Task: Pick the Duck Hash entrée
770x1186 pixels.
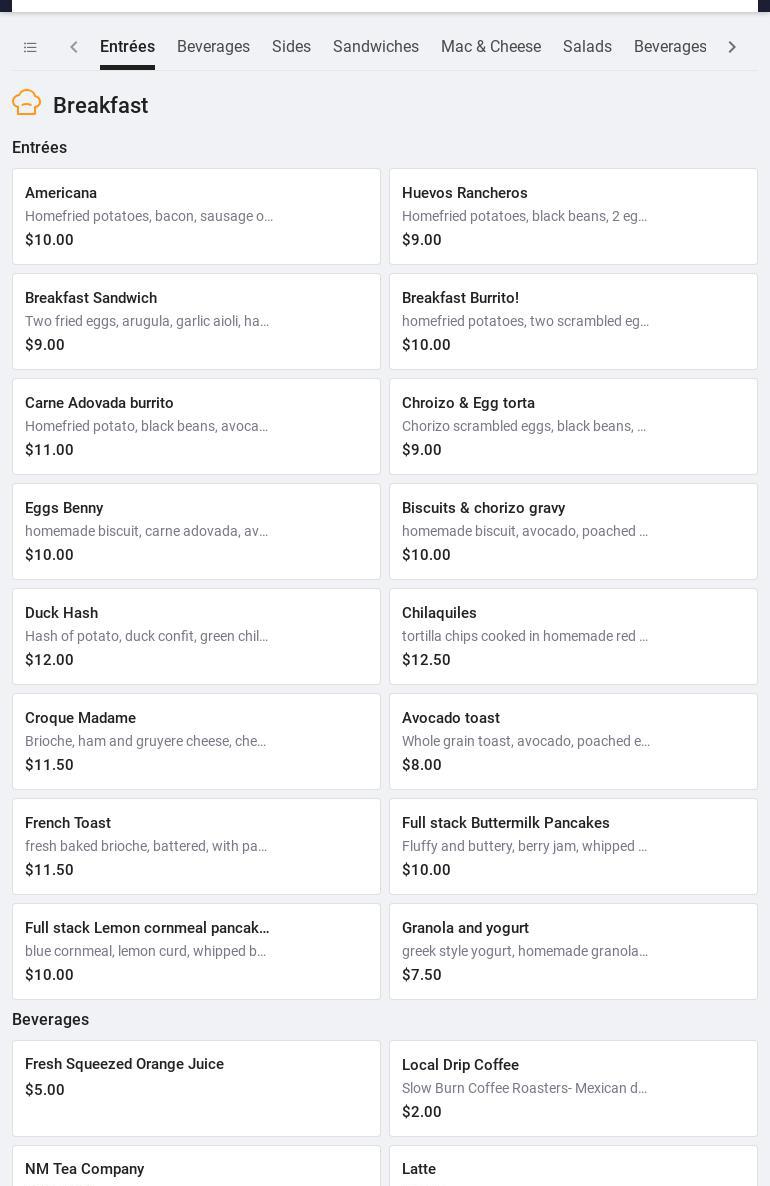Action: pyautogui.click(x=196, y=636)
